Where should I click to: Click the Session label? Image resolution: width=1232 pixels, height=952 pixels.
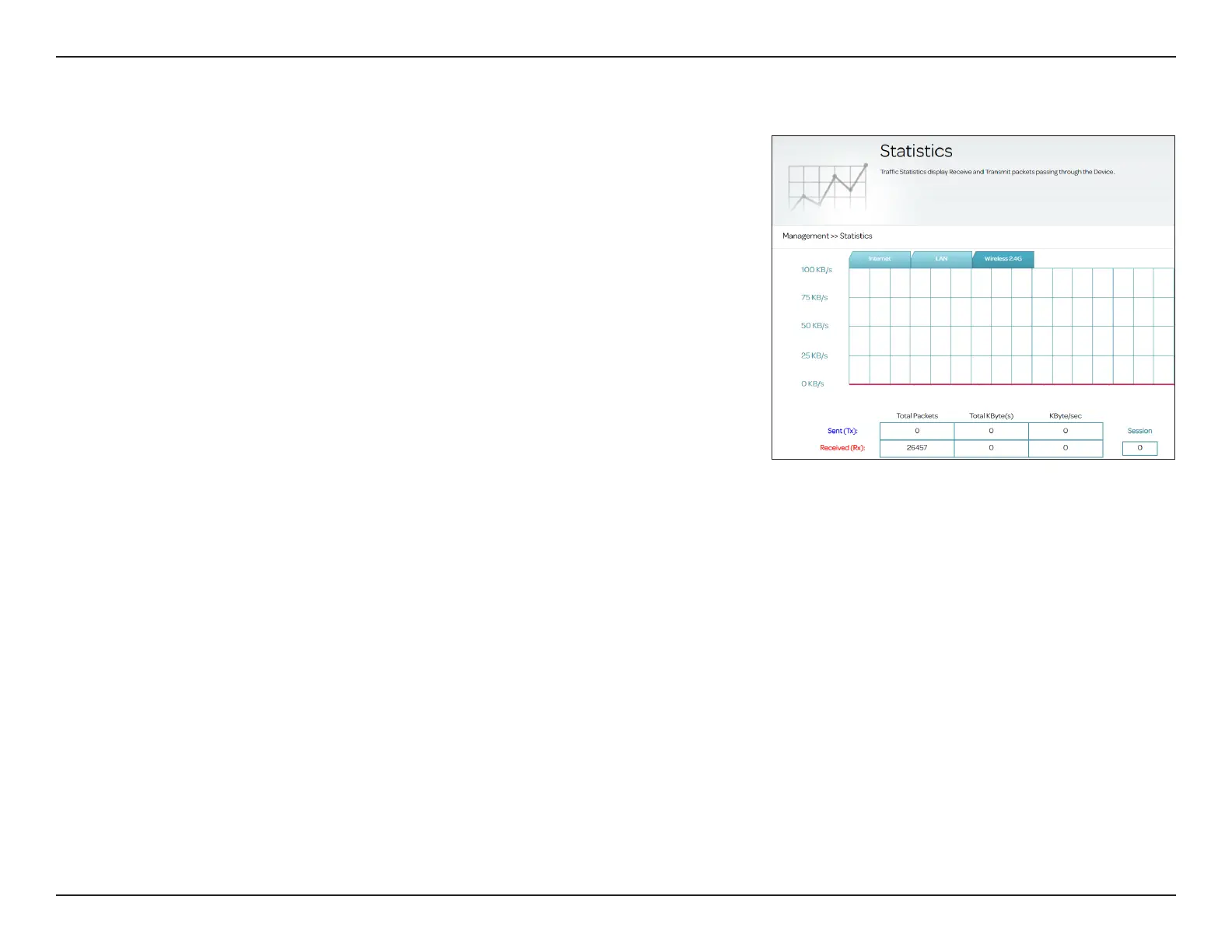coord(1139,431)
